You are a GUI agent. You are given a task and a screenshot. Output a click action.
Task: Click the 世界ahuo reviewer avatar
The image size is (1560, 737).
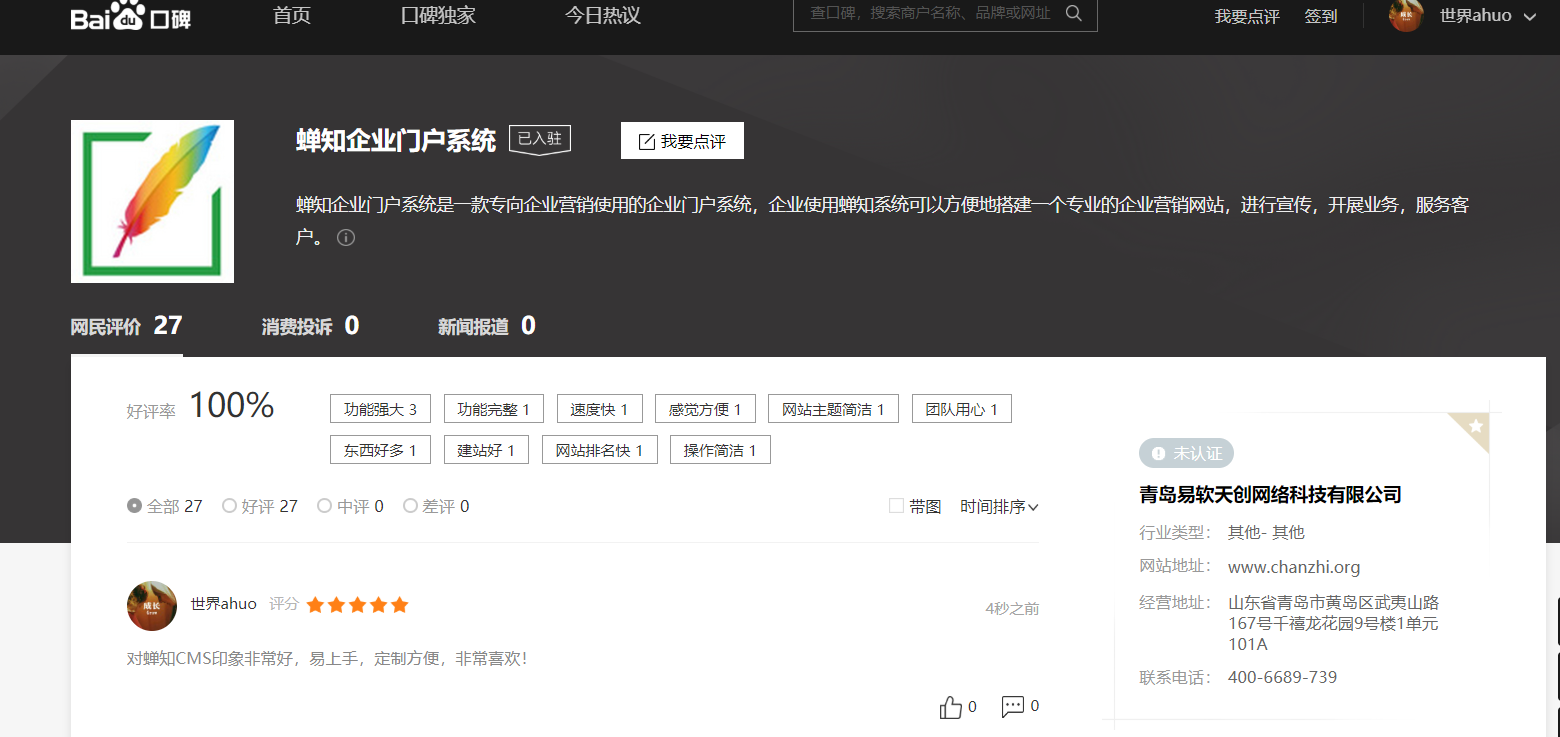click(152, 606)
